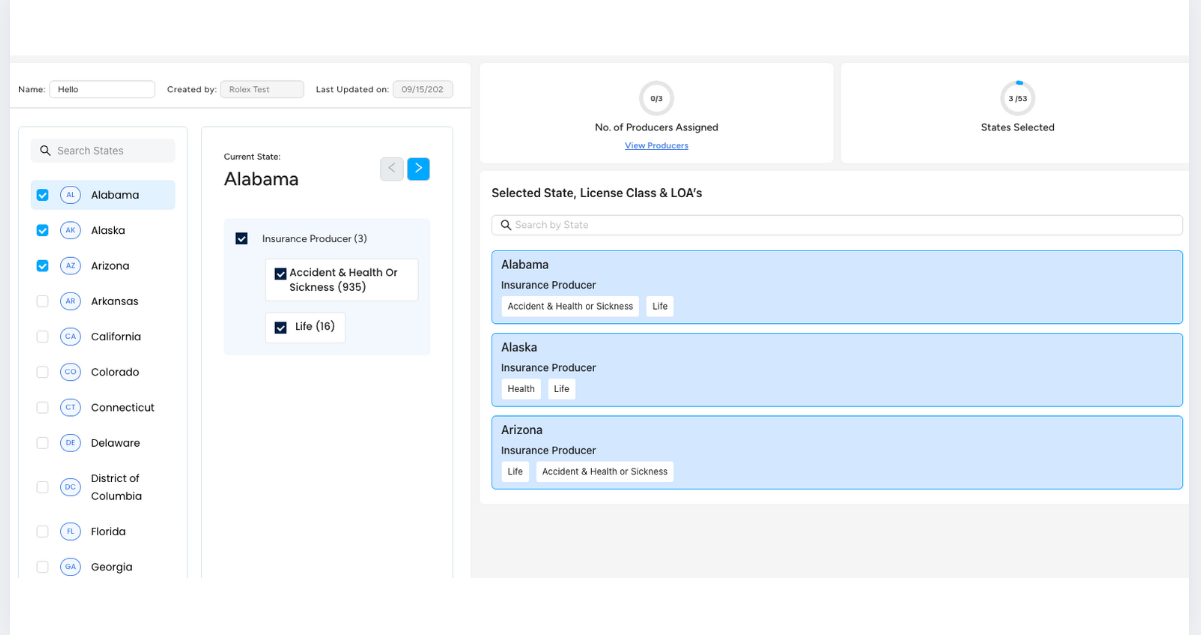Select Colorado in the states list
The width and height of the screenshot is (1201, 635).
(114, 372)
